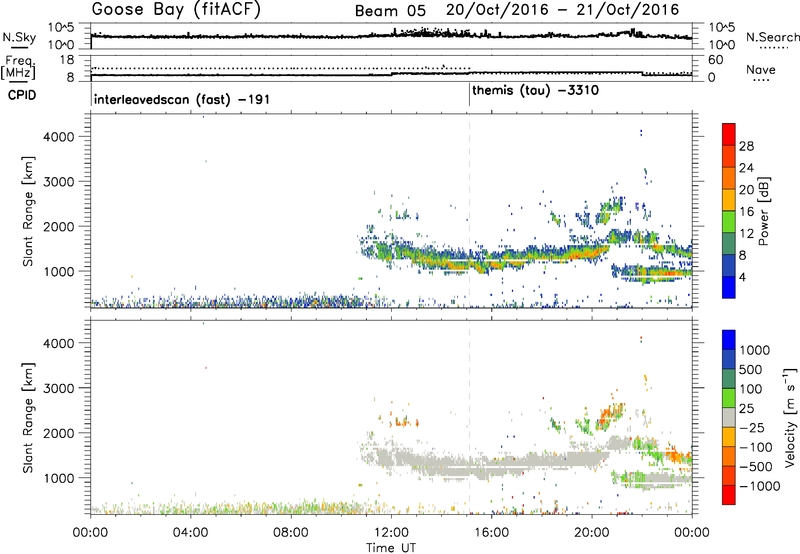Viewport: 800px width, 554px height.
Task: Click the 'Velocity [m s-1]' color bar label
Action: [x=790, y=417]
